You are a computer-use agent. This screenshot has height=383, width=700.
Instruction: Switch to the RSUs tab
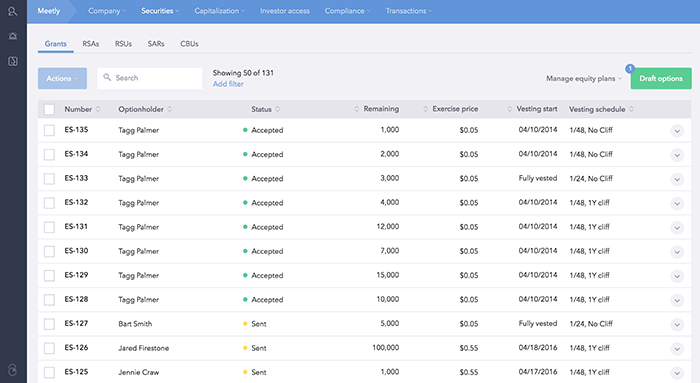123,44
